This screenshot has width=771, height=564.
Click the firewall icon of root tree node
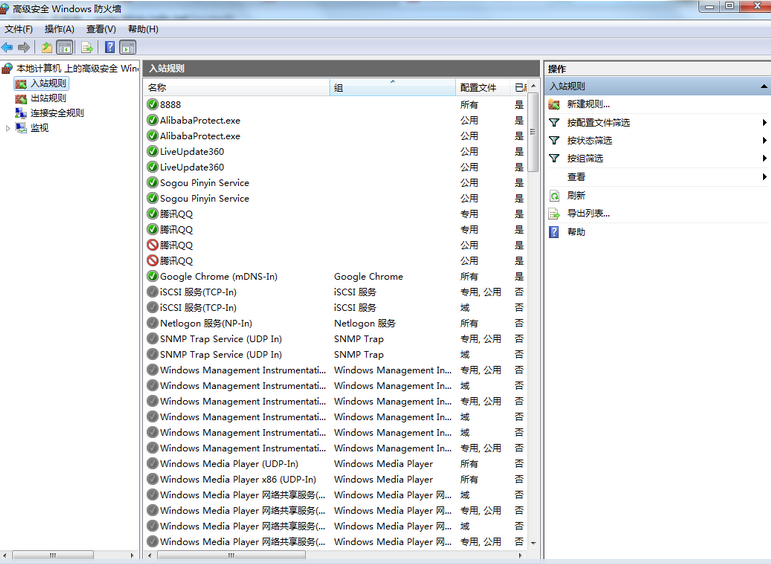(7, 68)
